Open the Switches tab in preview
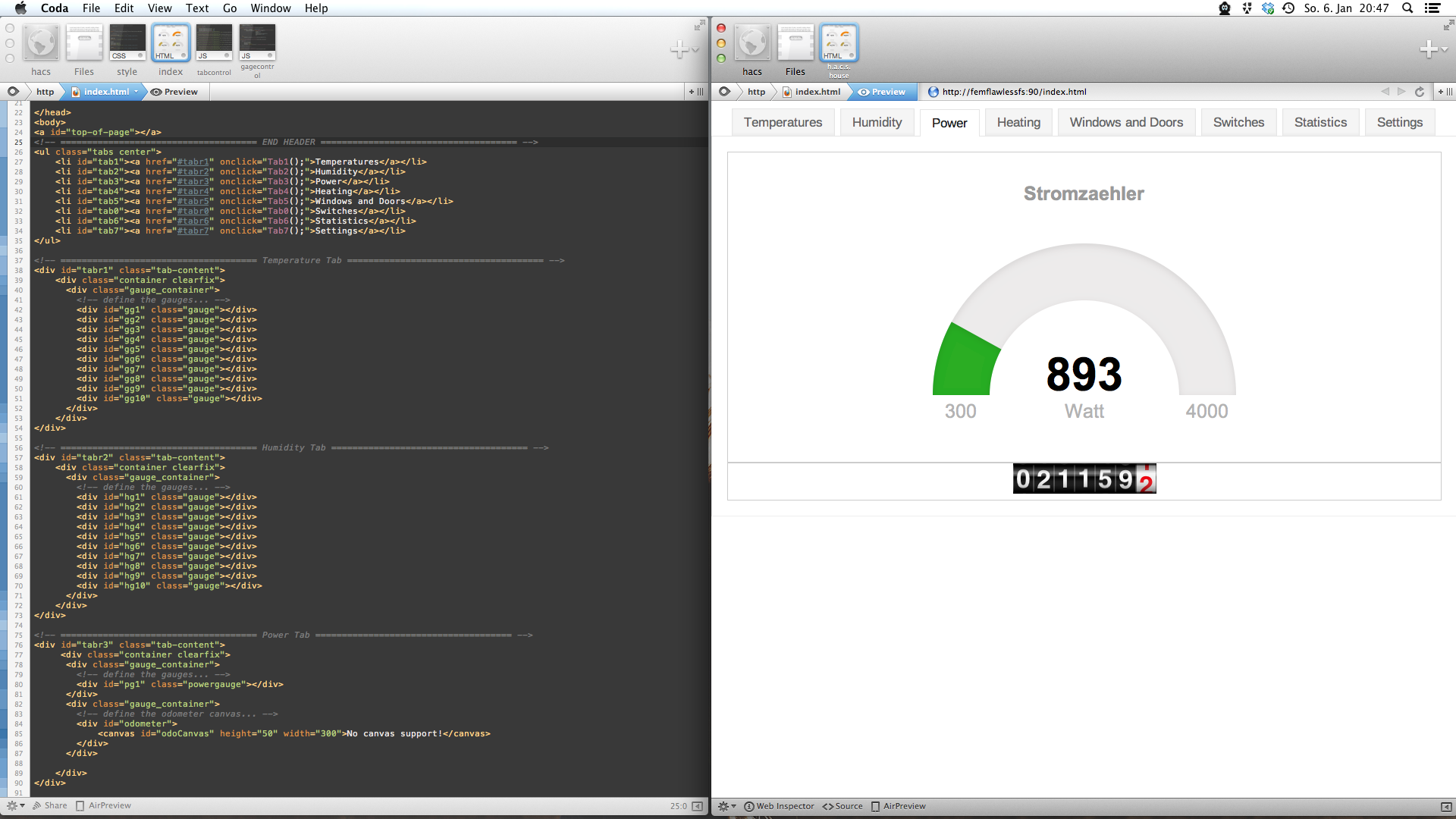 pos(1238,122)
